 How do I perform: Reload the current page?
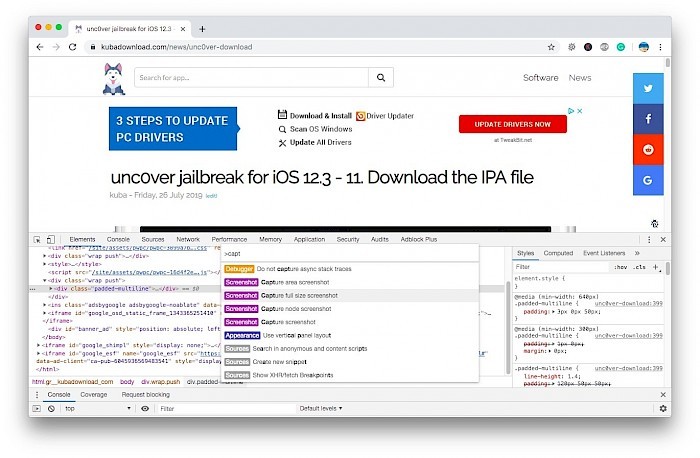click(x=72, y=47)
